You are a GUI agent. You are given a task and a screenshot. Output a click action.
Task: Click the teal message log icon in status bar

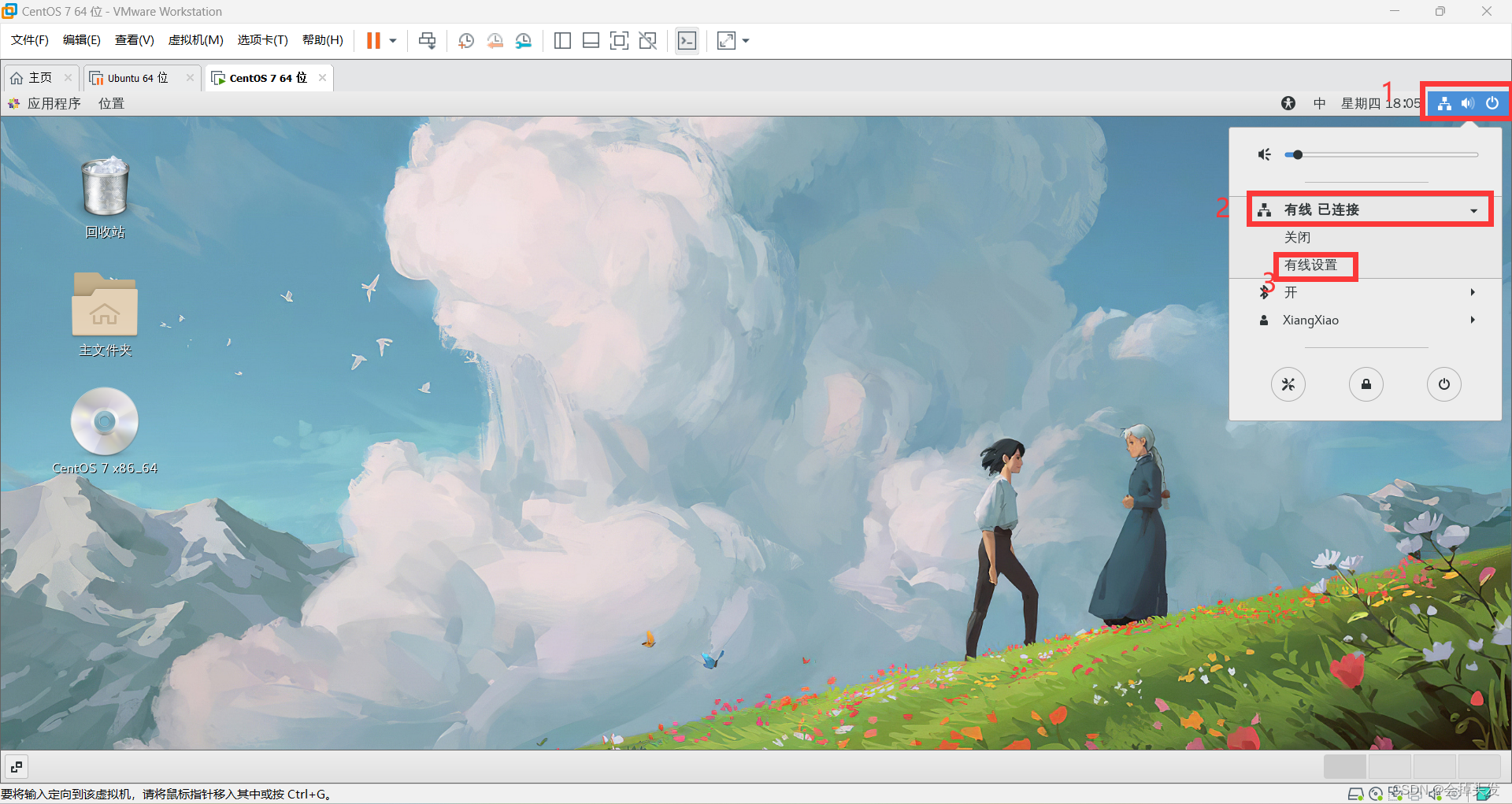pos(1484,794)
